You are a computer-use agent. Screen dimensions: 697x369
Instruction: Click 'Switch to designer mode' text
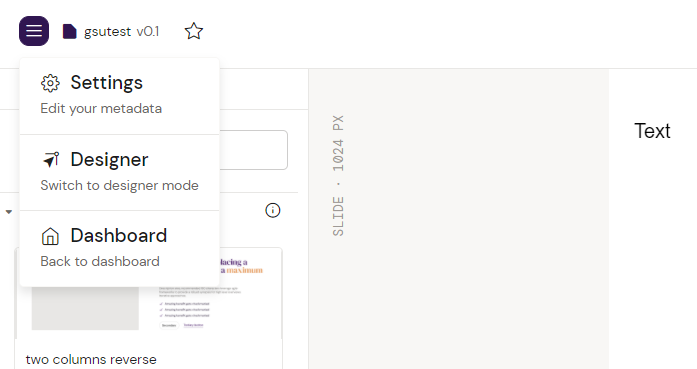click(120, 185)
